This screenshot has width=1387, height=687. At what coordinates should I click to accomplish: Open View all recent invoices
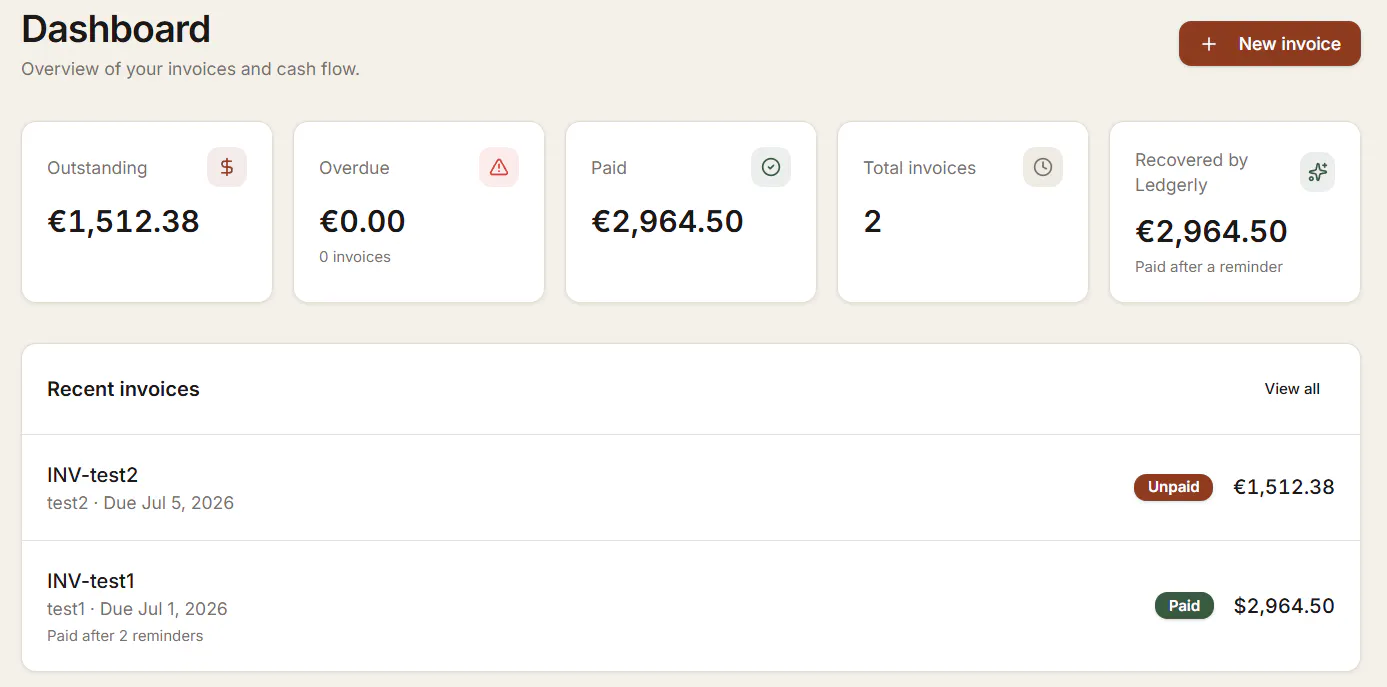tap(1292, 389)
